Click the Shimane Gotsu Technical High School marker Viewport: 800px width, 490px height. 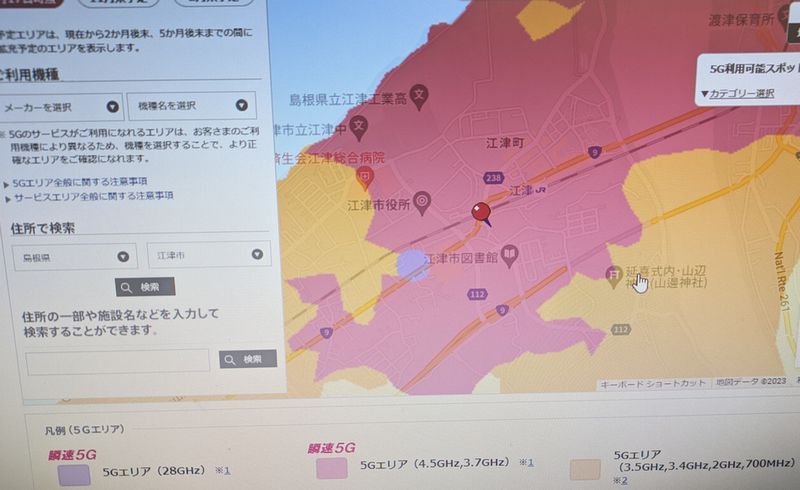point(419,97)
